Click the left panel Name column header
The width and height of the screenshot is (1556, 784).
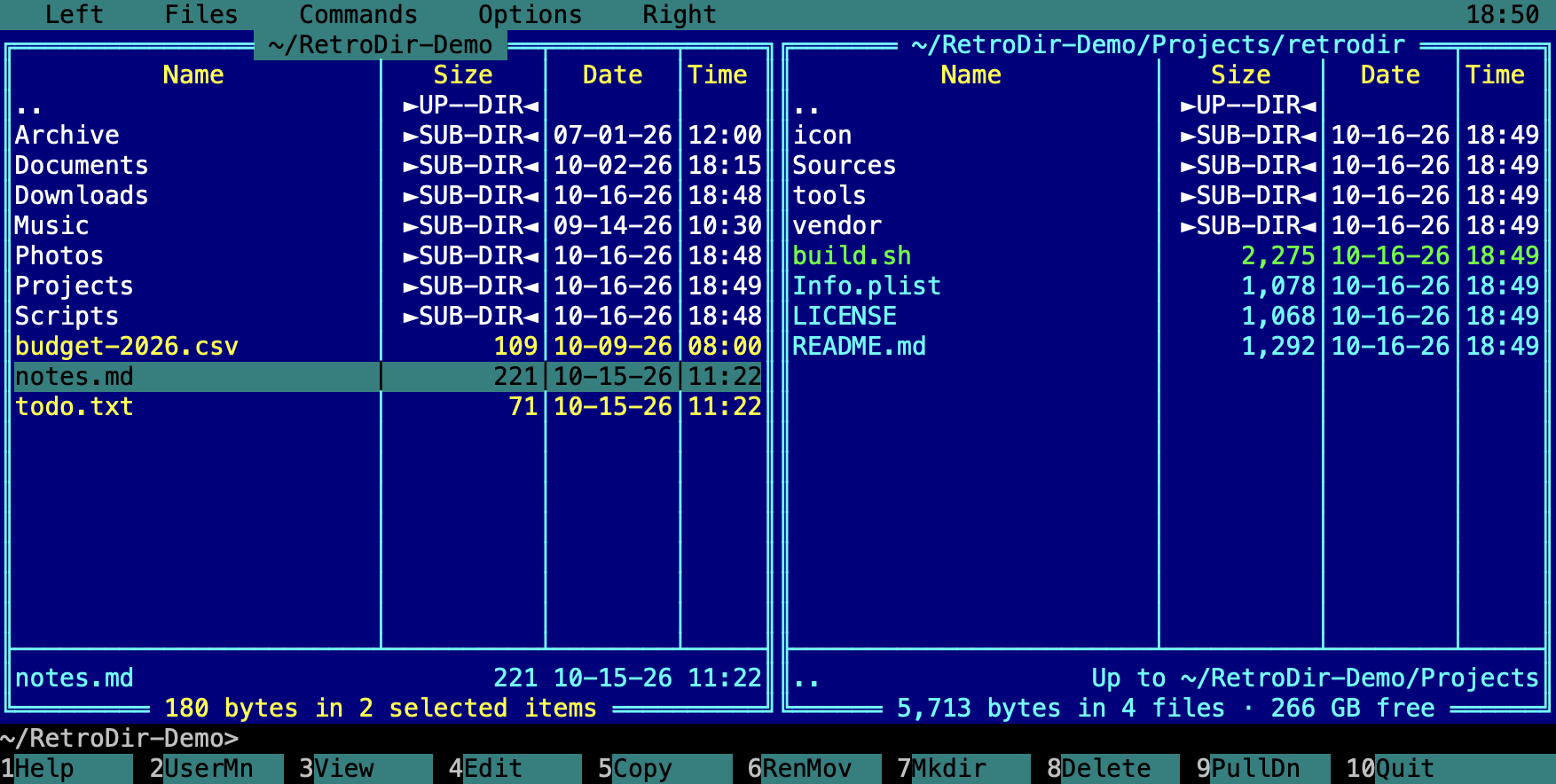click(x=193, y=74)
